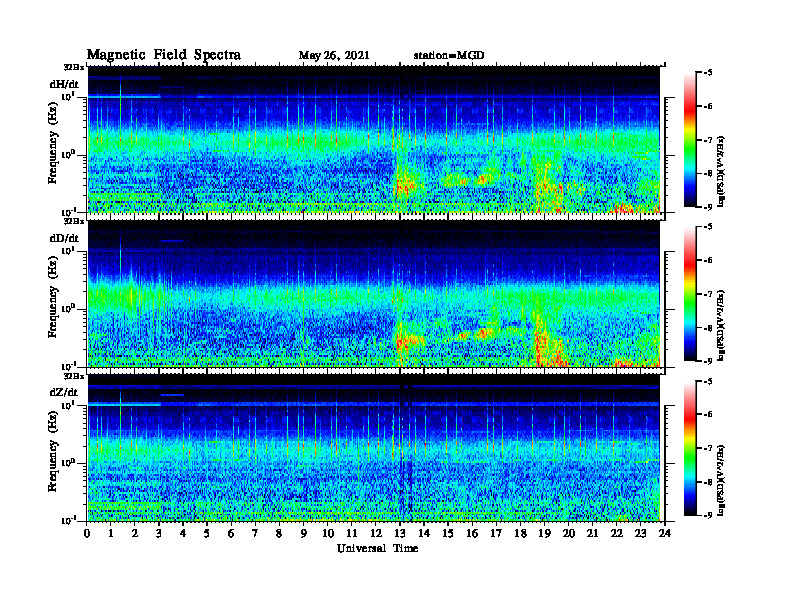This screenshot has width=792, height=612.
Task: Click hour 22 on the time axis
Action: pyautogui.click(x=617, y=533)
